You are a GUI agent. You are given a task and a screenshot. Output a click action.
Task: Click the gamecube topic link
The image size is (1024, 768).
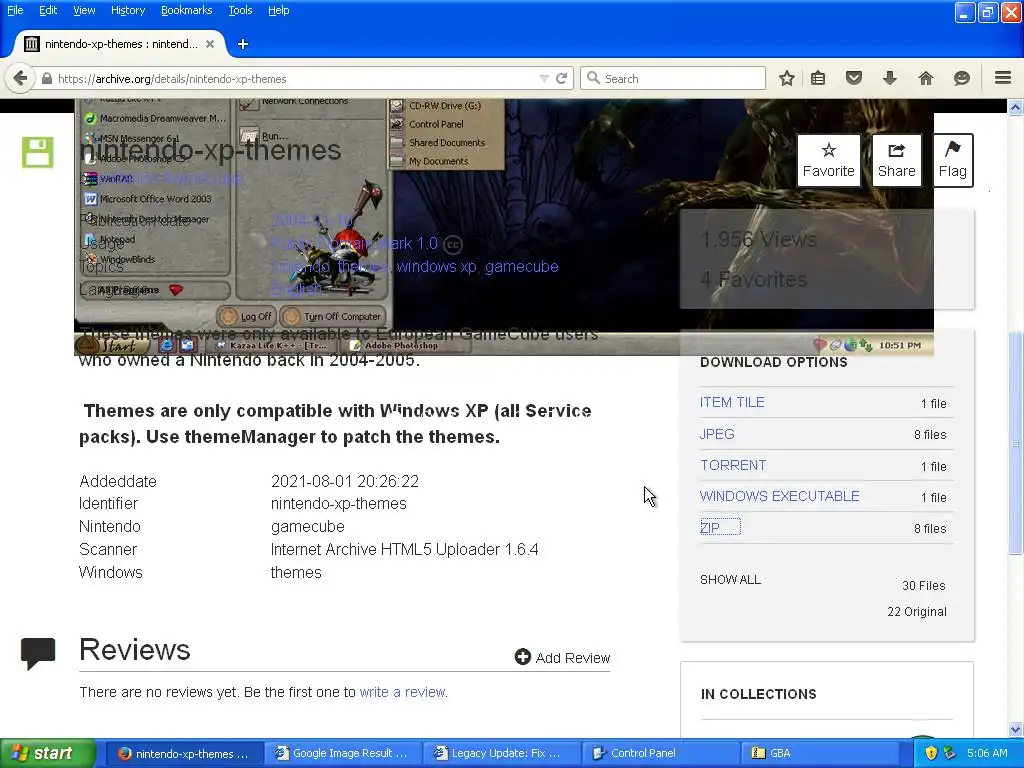521,266
